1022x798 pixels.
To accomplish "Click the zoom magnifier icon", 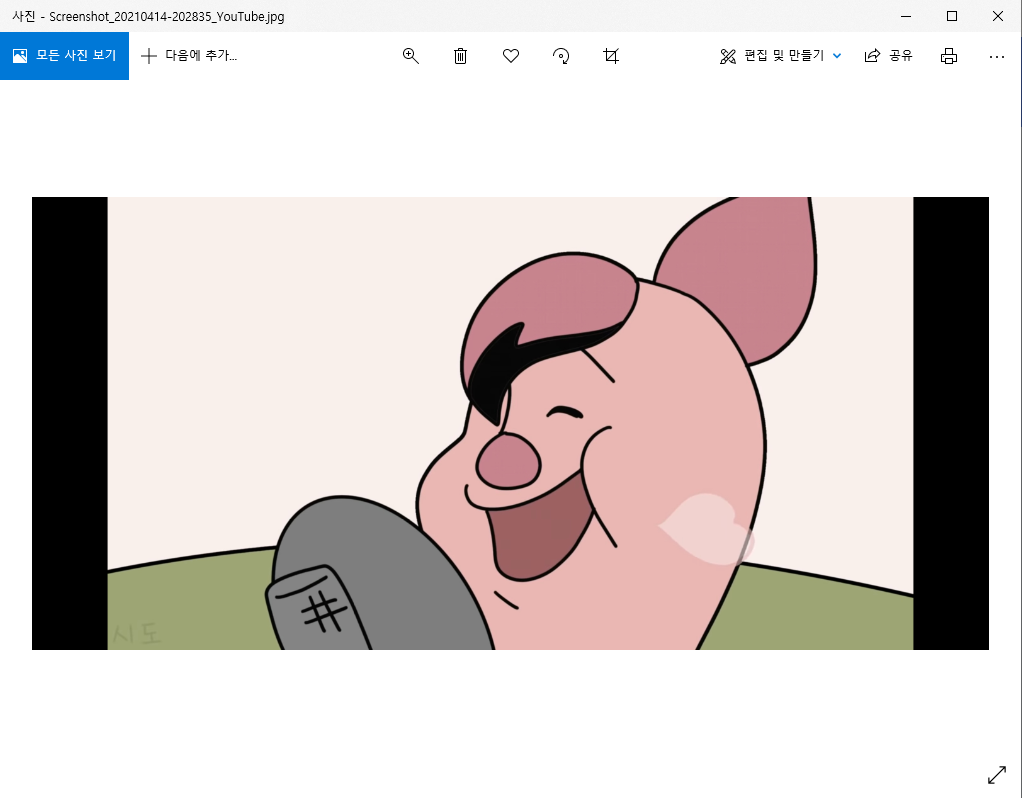I will click(411, 56).
